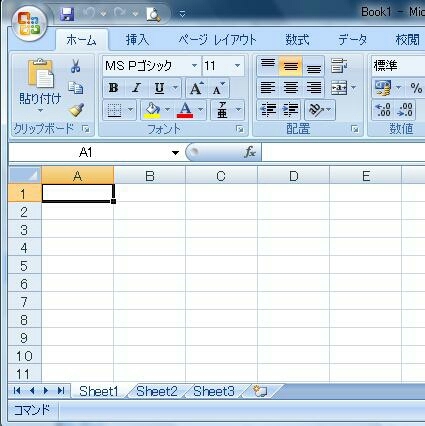Click the Copy icon in clipboard group
The image size is (425, 426).
pos(76,88)
